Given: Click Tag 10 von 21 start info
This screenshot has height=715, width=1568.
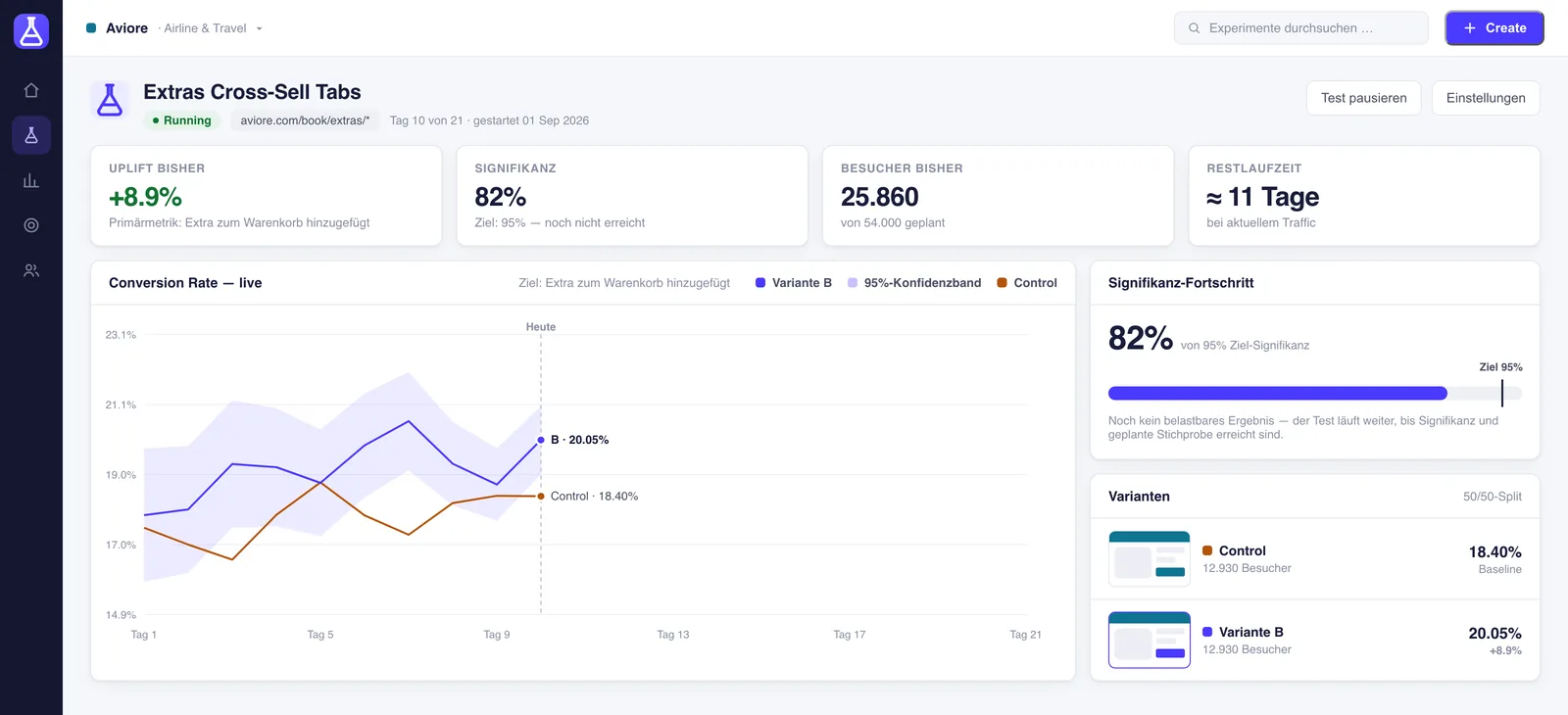Looking at the screenshot, I should point(489,120).
